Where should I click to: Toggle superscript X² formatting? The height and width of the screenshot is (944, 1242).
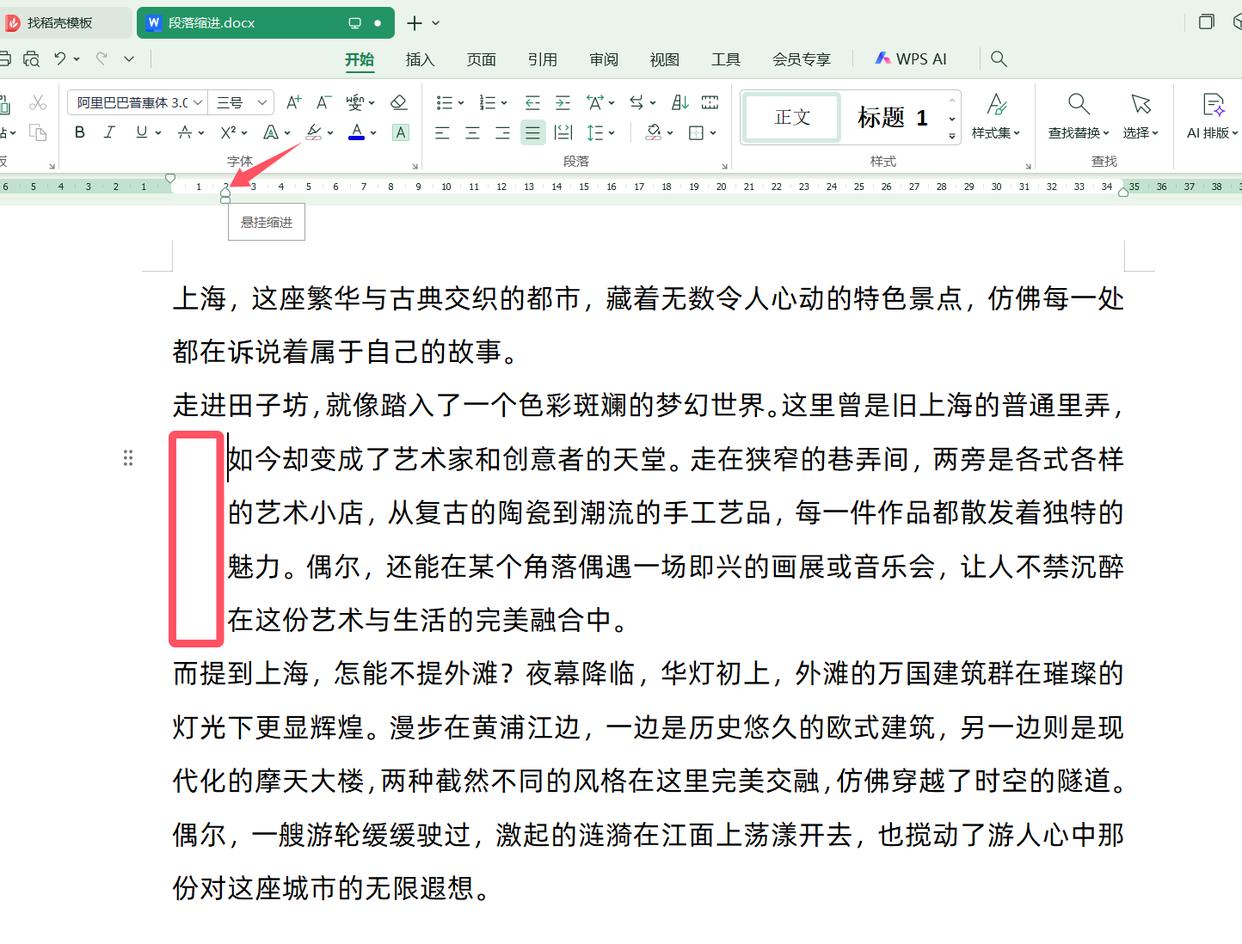(228, 132)
